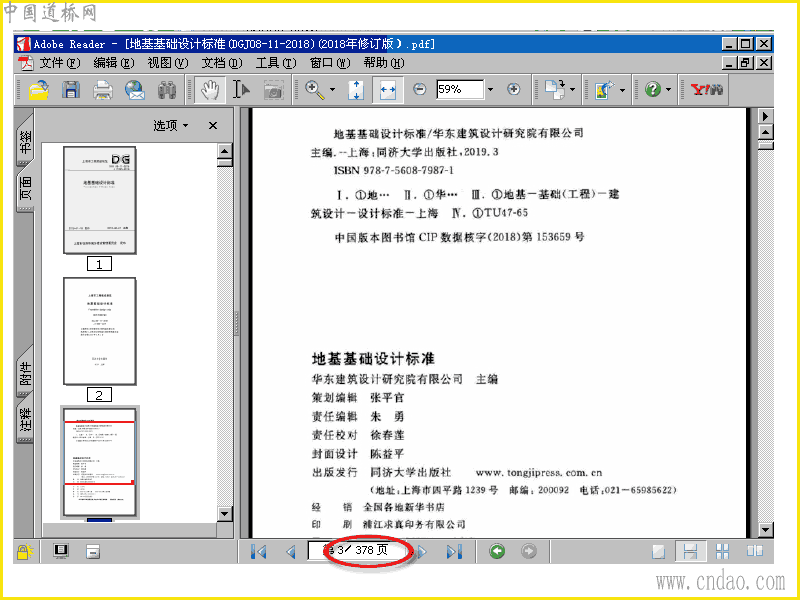Open the Help dropdown arrow

[x=668, y=90]
